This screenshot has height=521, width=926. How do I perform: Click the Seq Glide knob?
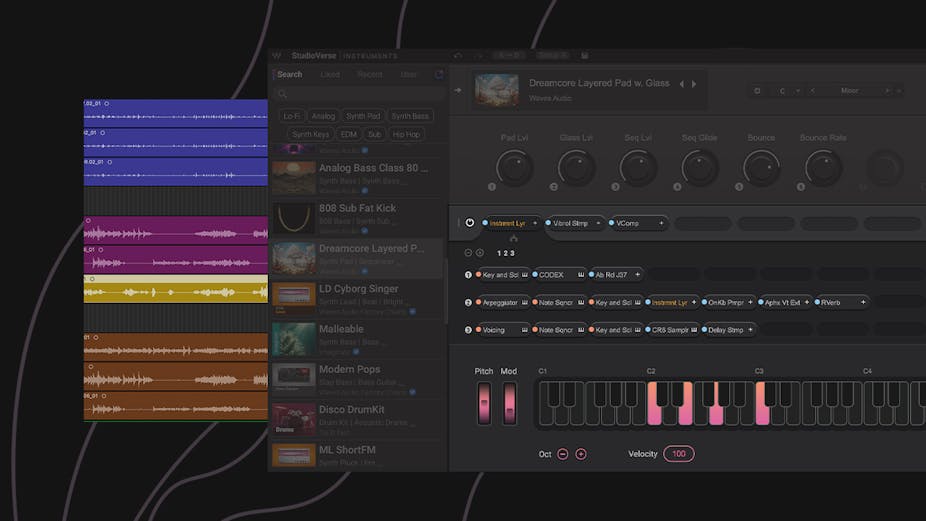(x=699, y=167)
